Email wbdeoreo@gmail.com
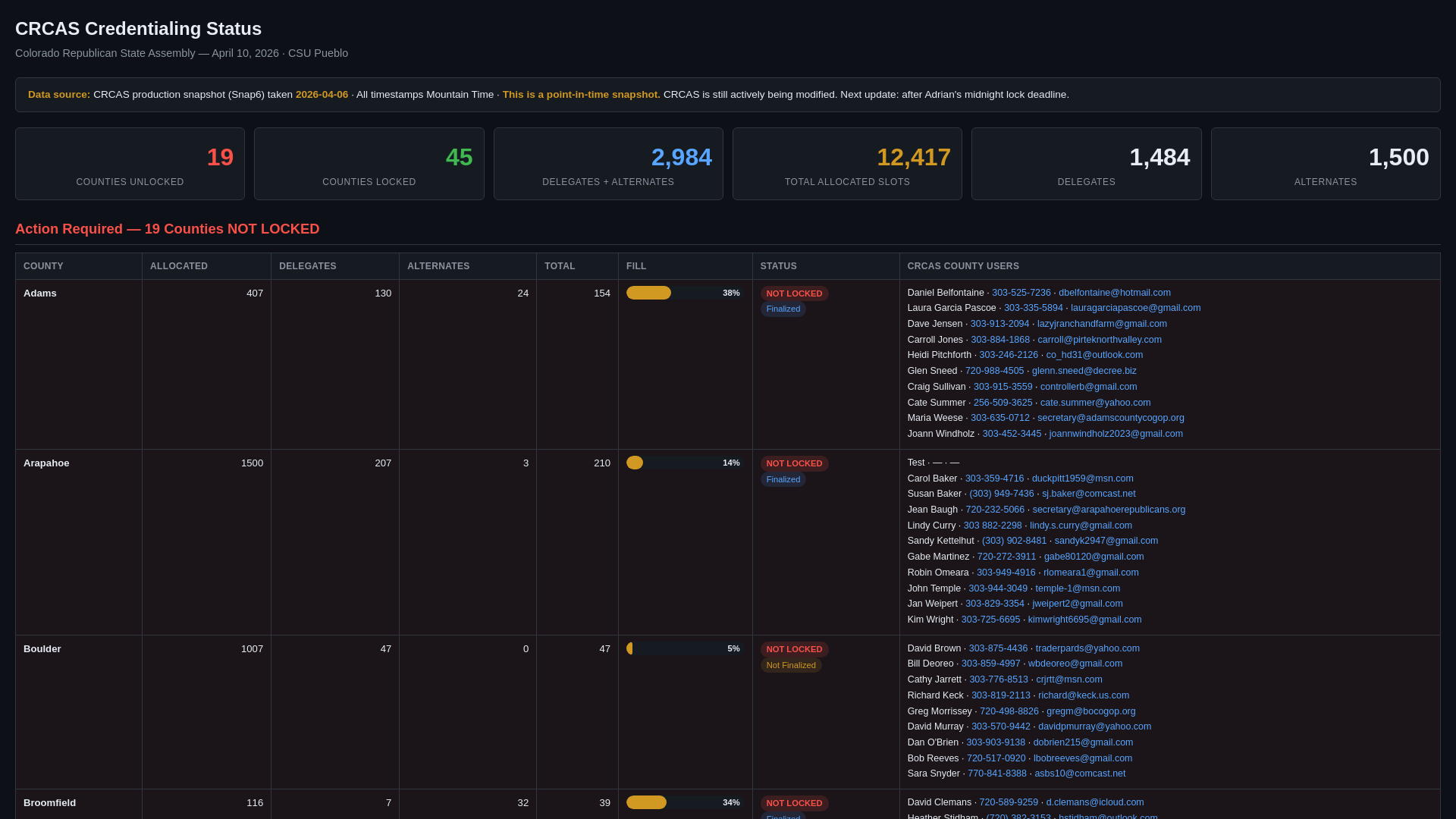 click(1075, 664)
